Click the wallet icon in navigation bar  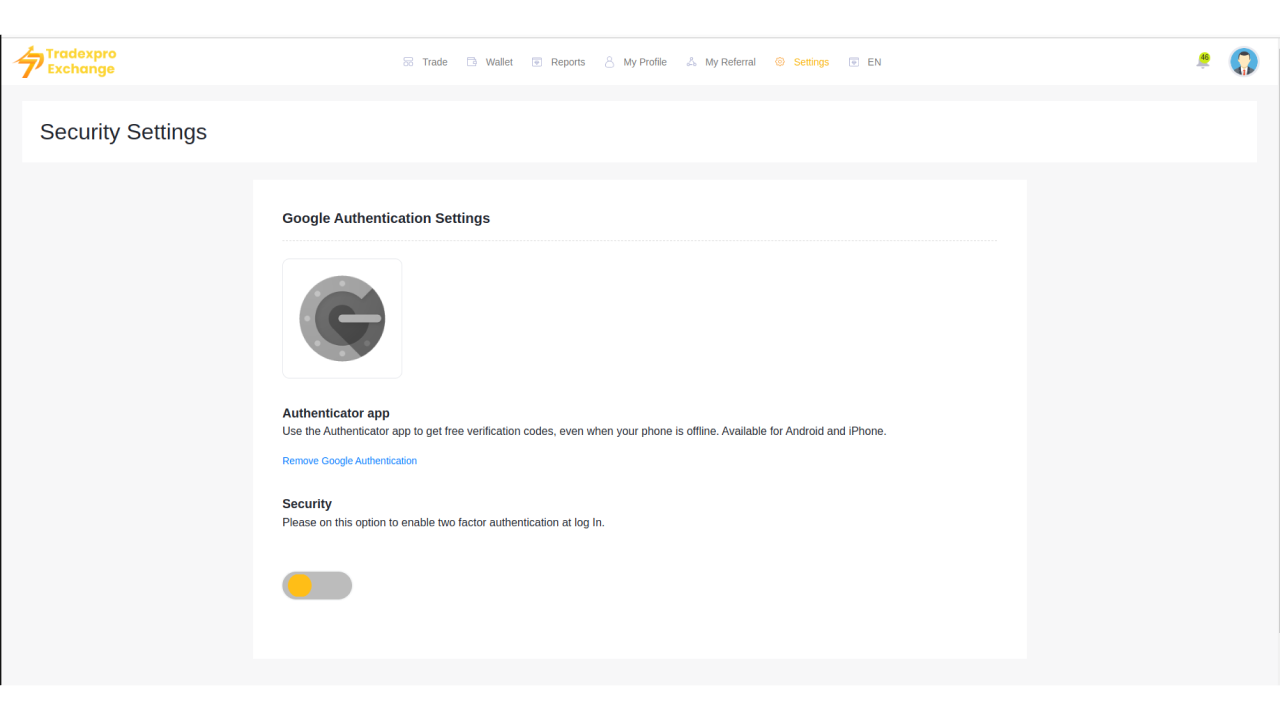click(x=472, y=62)
